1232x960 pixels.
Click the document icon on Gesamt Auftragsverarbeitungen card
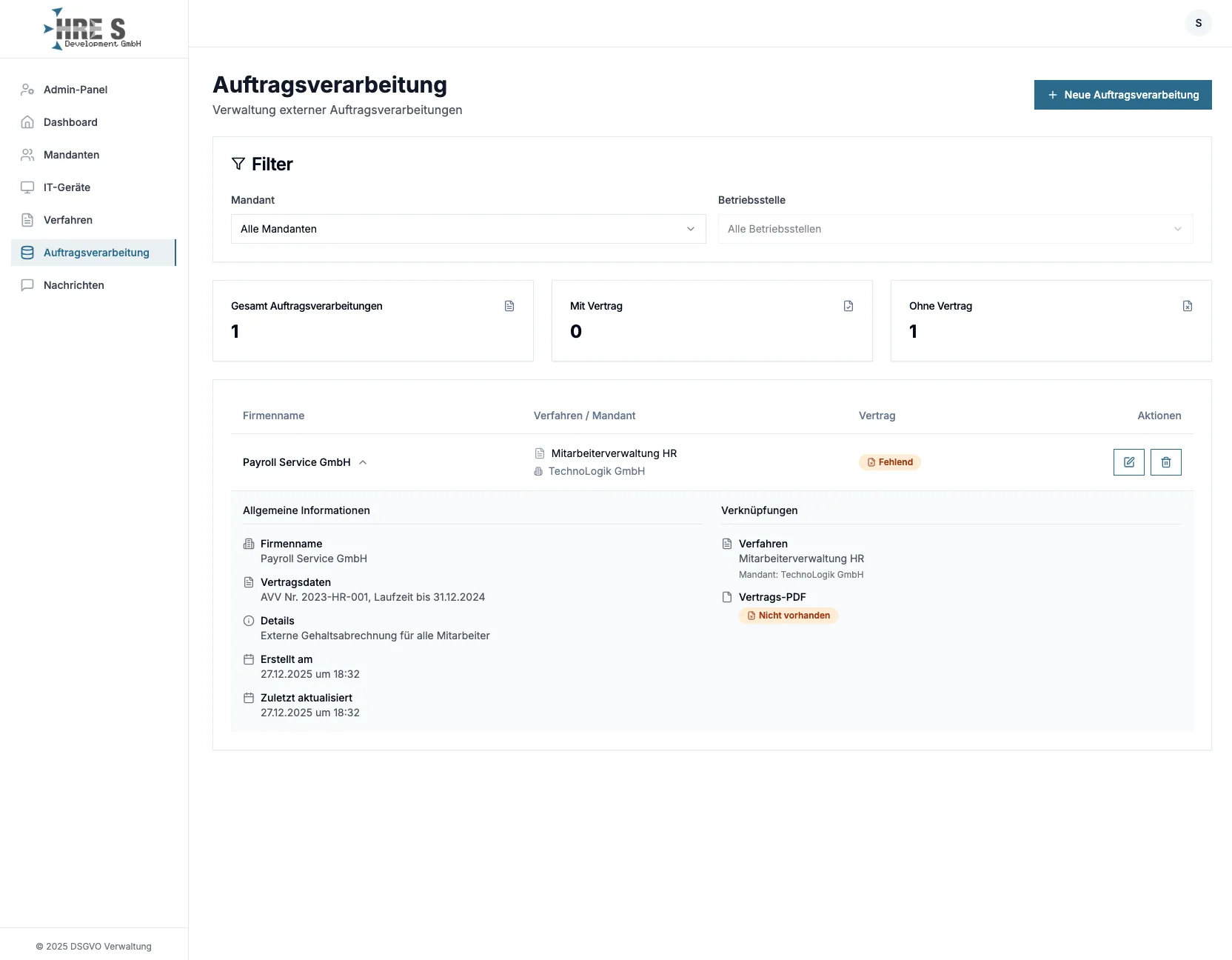509,306
